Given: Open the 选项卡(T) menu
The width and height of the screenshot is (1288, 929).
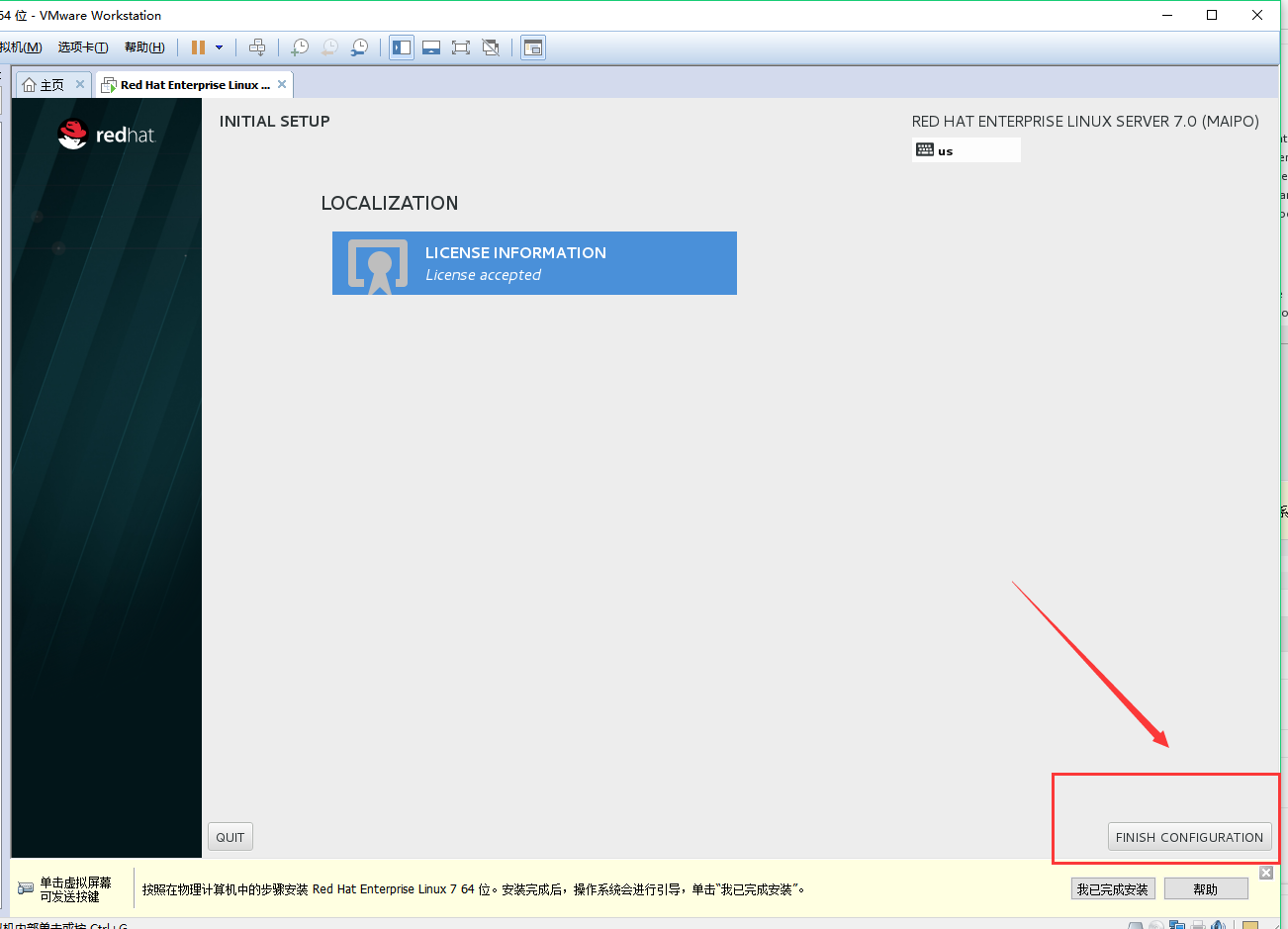Looking at the screenshot, I should coord(83,47).
